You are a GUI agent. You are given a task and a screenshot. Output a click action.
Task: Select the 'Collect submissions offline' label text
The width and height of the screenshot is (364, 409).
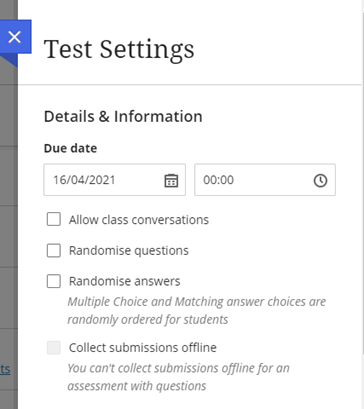pos(143,348)
